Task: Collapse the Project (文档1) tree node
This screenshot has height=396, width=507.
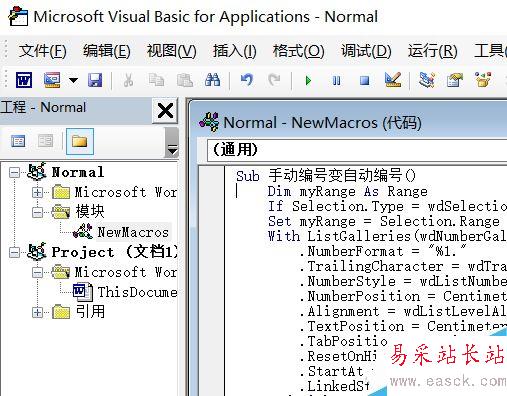Action: coord(14,252)
